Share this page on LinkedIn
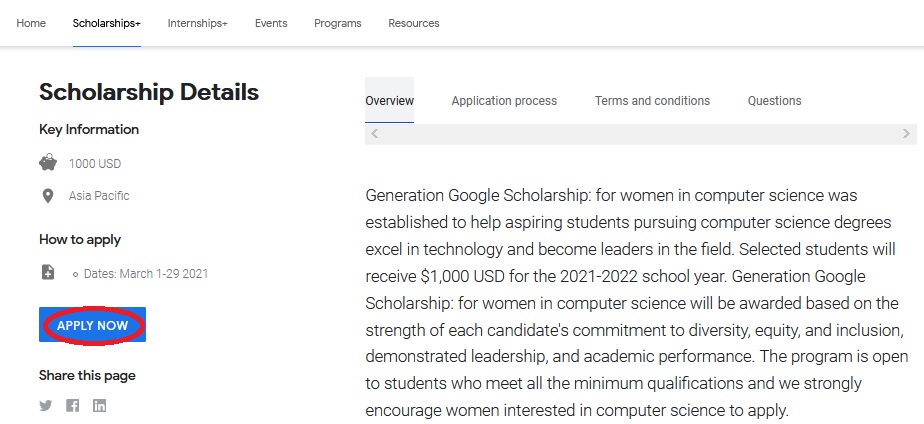This screenshot has height=424, width=924. coord(99,405)
